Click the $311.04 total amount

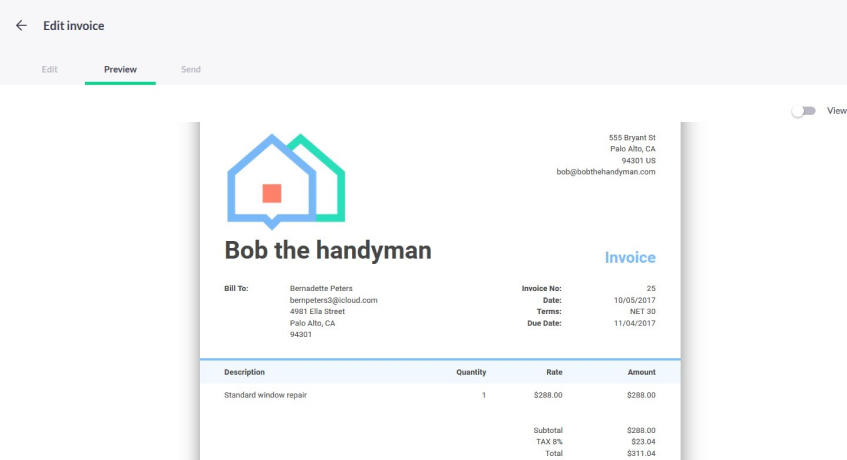click(640, 453)
